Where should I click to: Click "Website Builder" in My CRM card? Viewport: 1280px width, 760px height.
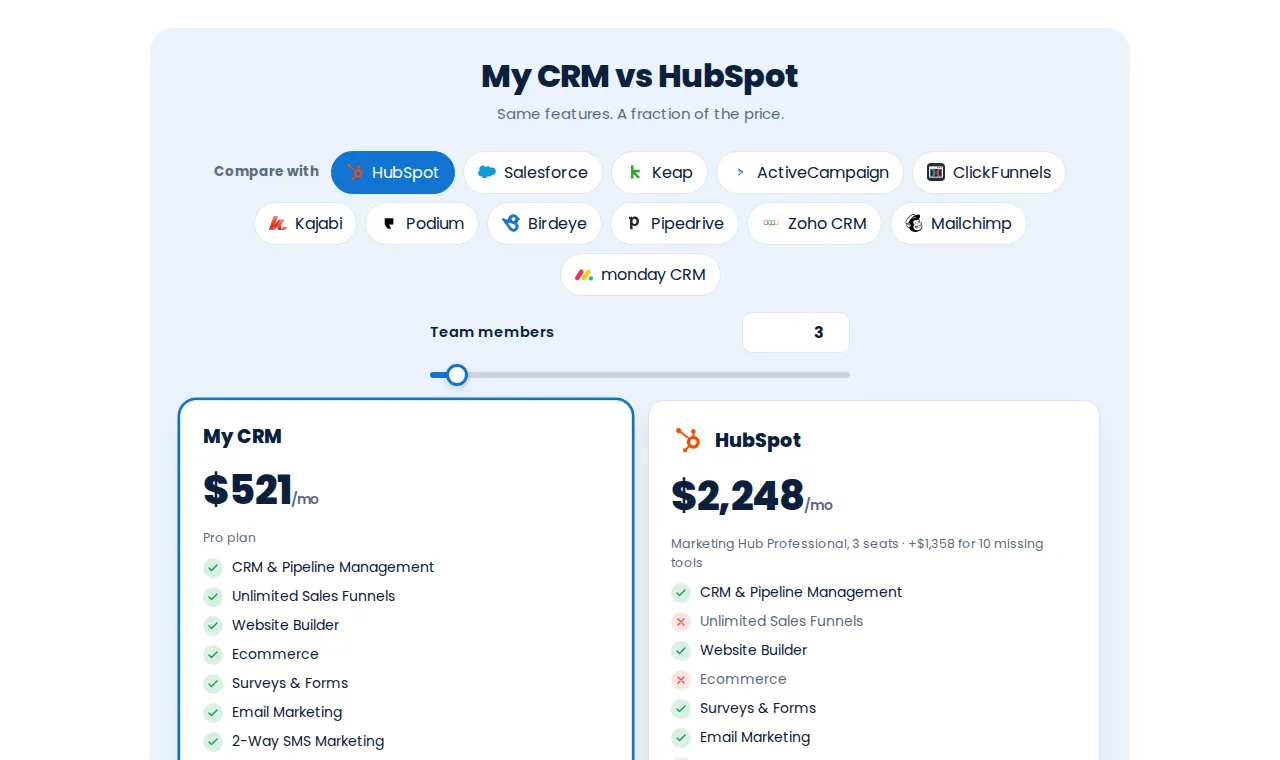285,625
